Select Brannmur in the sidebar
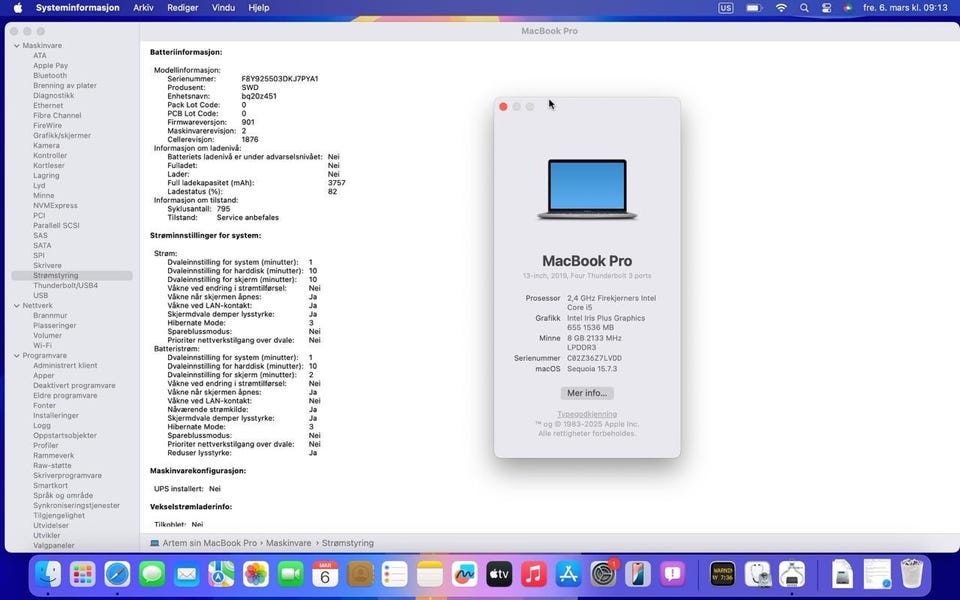The width and height of the screenshot is (960, 600). (x=50, y=316)
